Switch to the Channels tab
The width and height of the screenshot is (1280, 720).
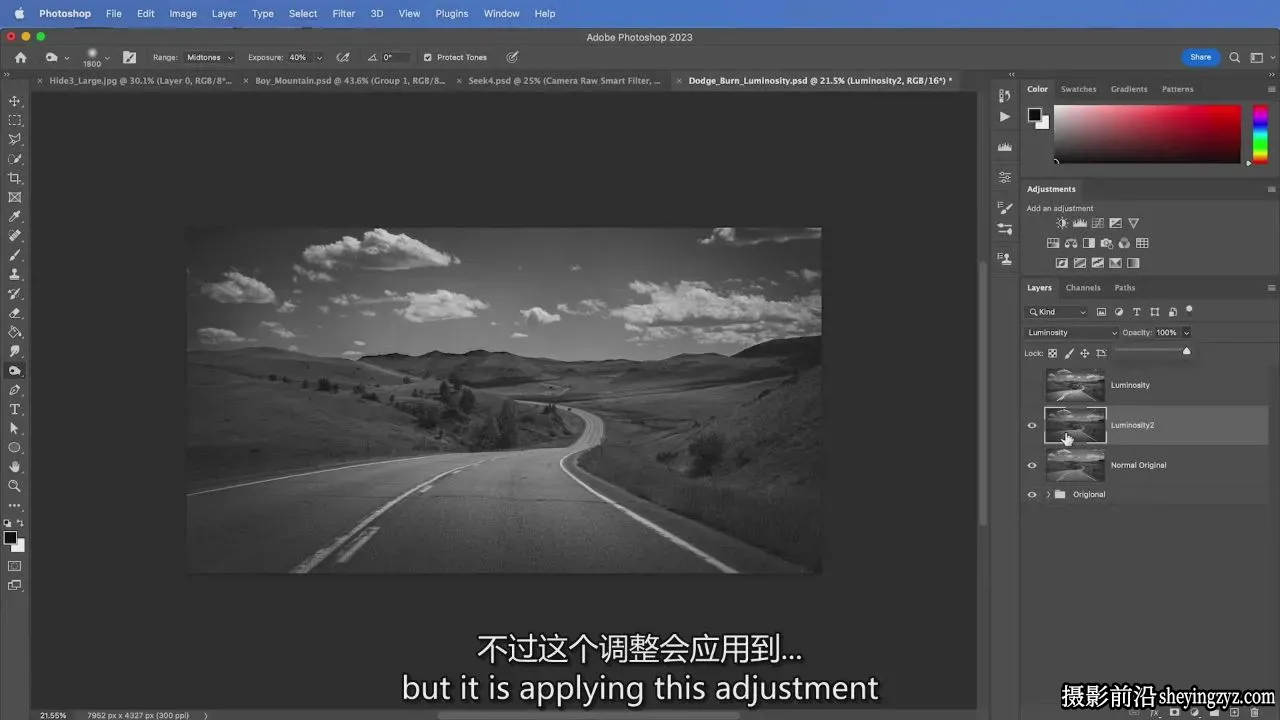pyautogui.click(x=1083, y=288)
